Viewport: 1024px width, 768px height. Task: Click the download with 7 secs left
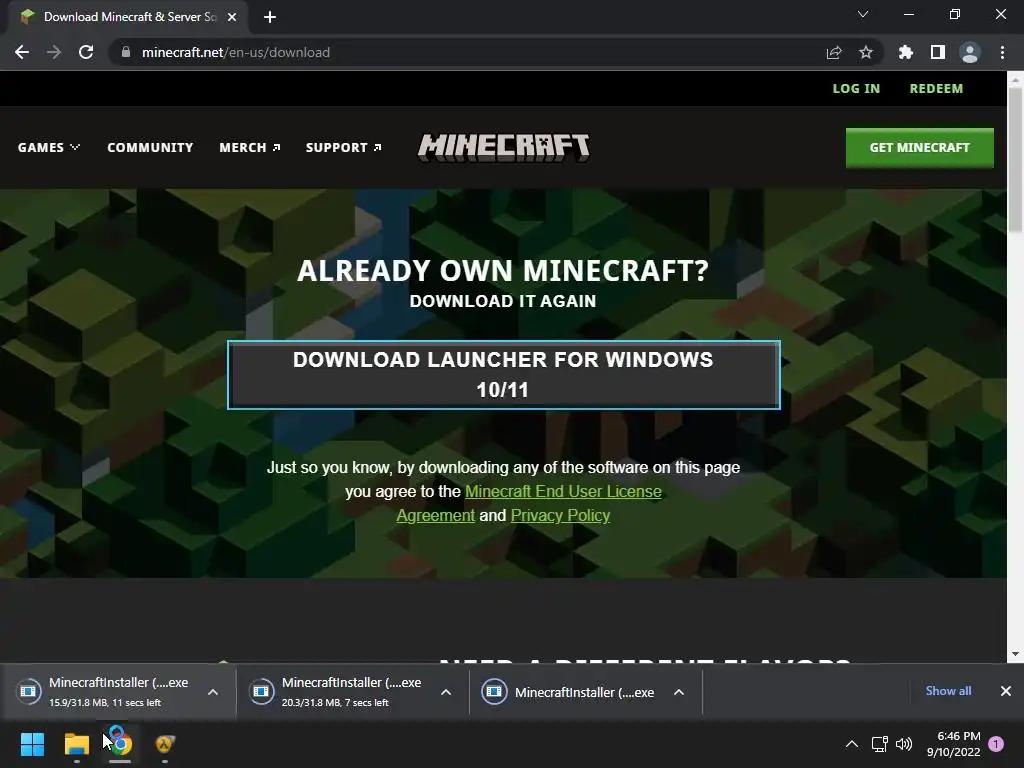342,692
